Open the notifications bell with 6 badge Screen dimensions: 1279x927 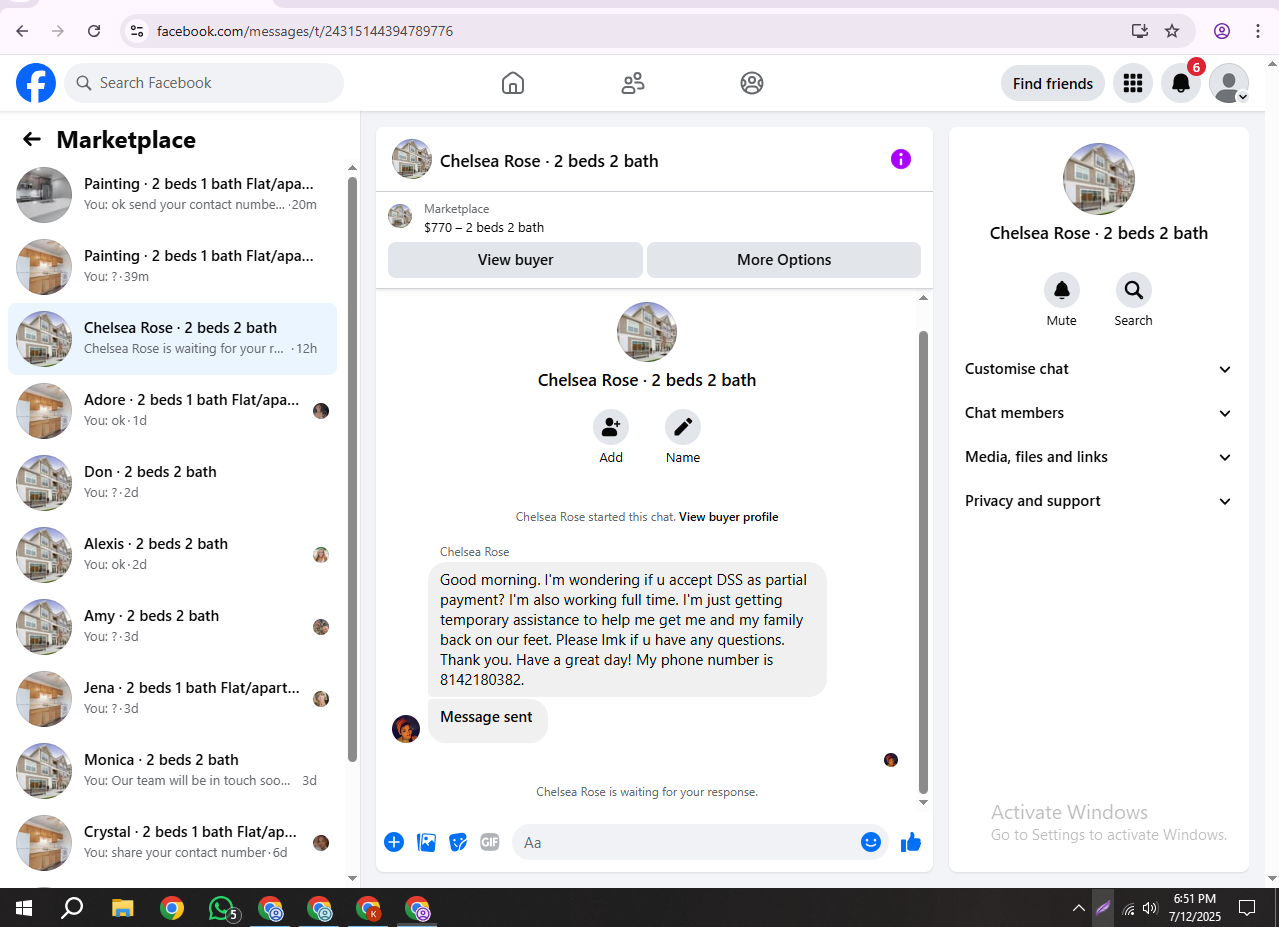coord(1181,83)
